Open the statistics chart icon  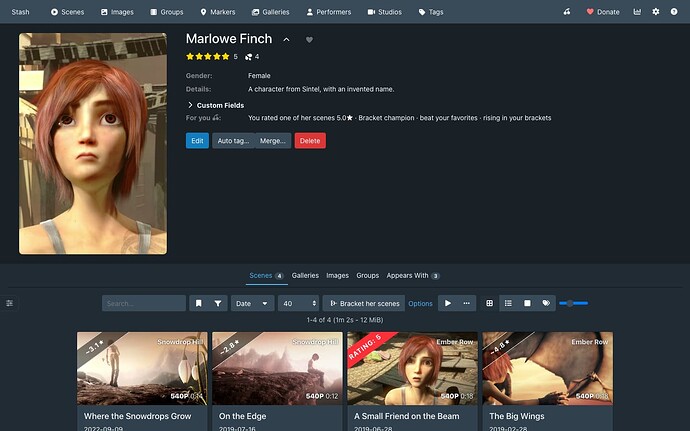[x=637, y=12]
